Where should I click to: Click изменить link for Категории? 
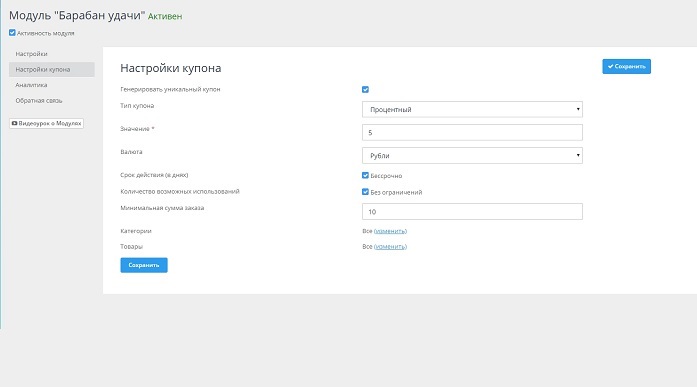pyautogui.click(x=390, y=231)
